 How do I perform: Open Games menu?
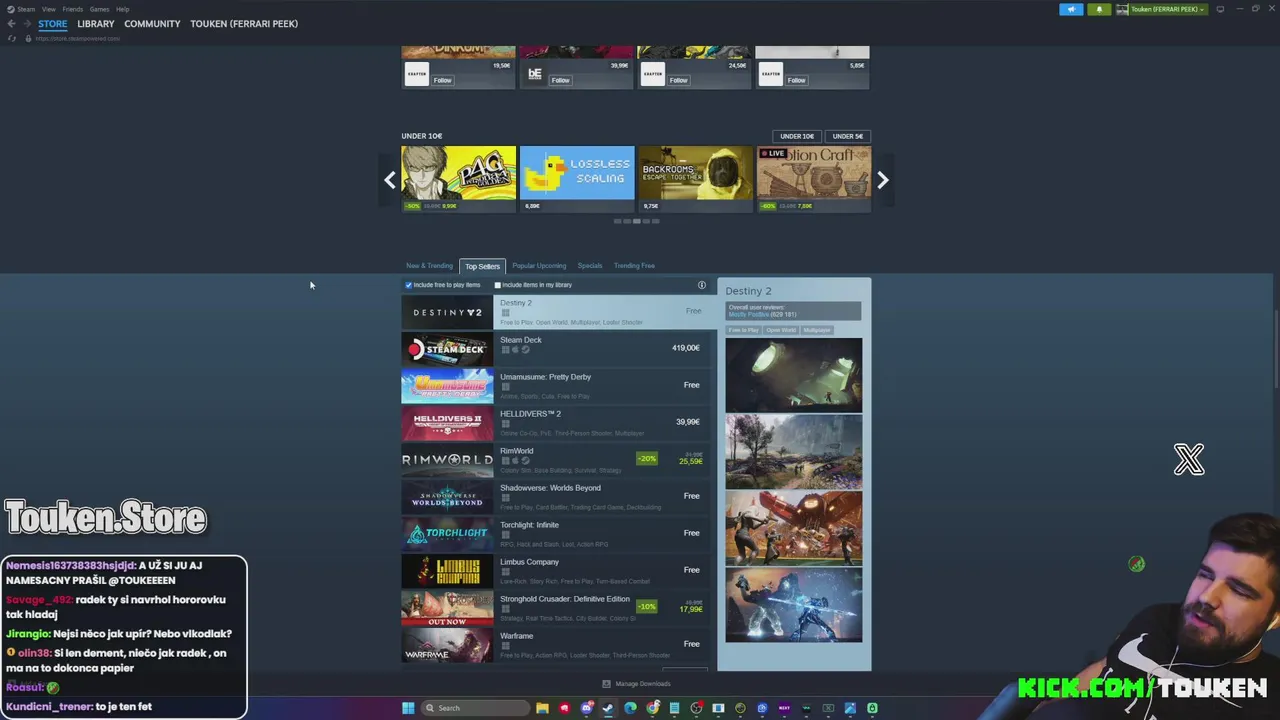(99, 9)
